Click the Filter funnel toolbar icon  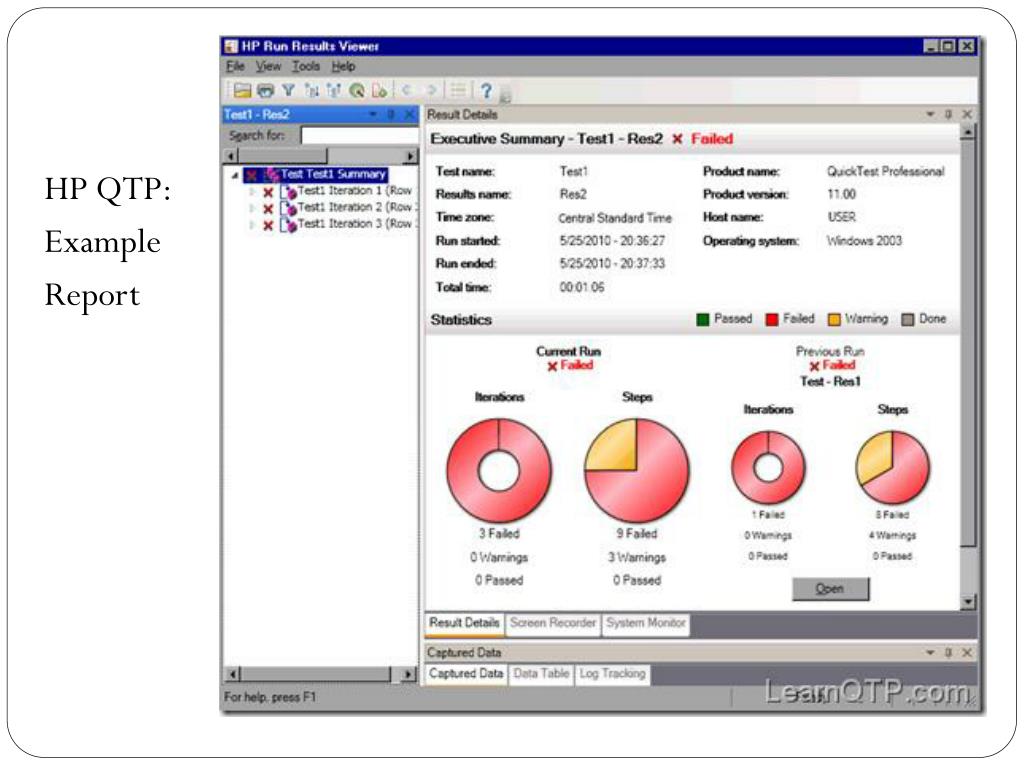click(x=288, y=90)
